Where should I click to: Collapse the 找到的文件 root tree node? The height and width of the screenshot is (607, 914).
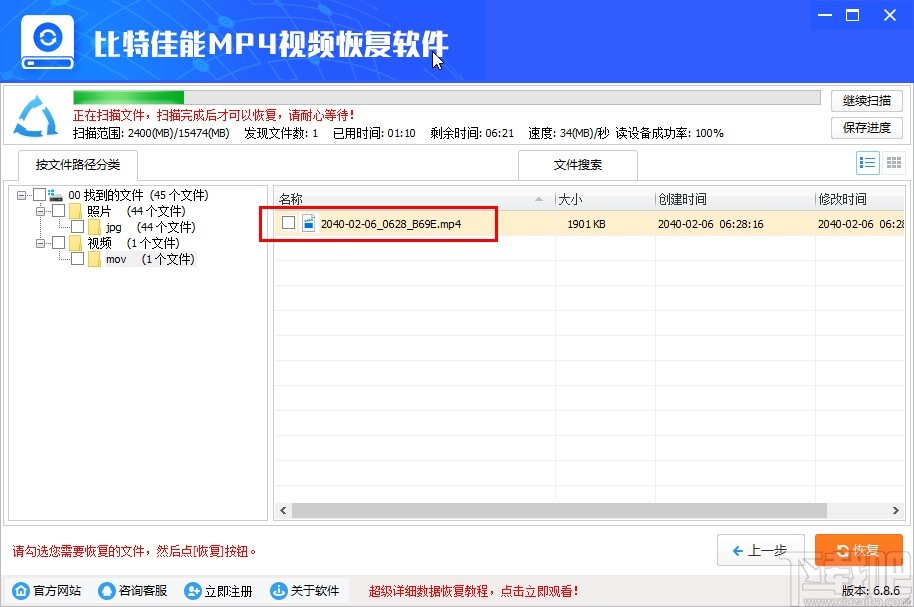pos(22,195)
